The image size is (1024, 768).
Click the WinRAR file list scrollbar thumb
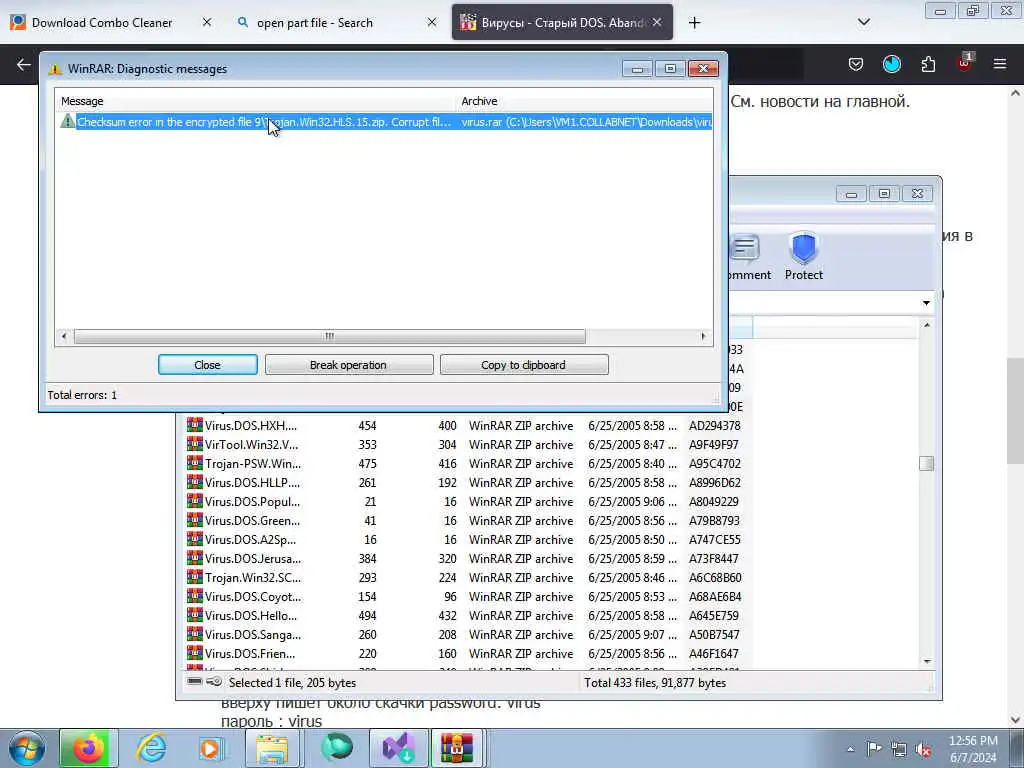pos(926,463)
